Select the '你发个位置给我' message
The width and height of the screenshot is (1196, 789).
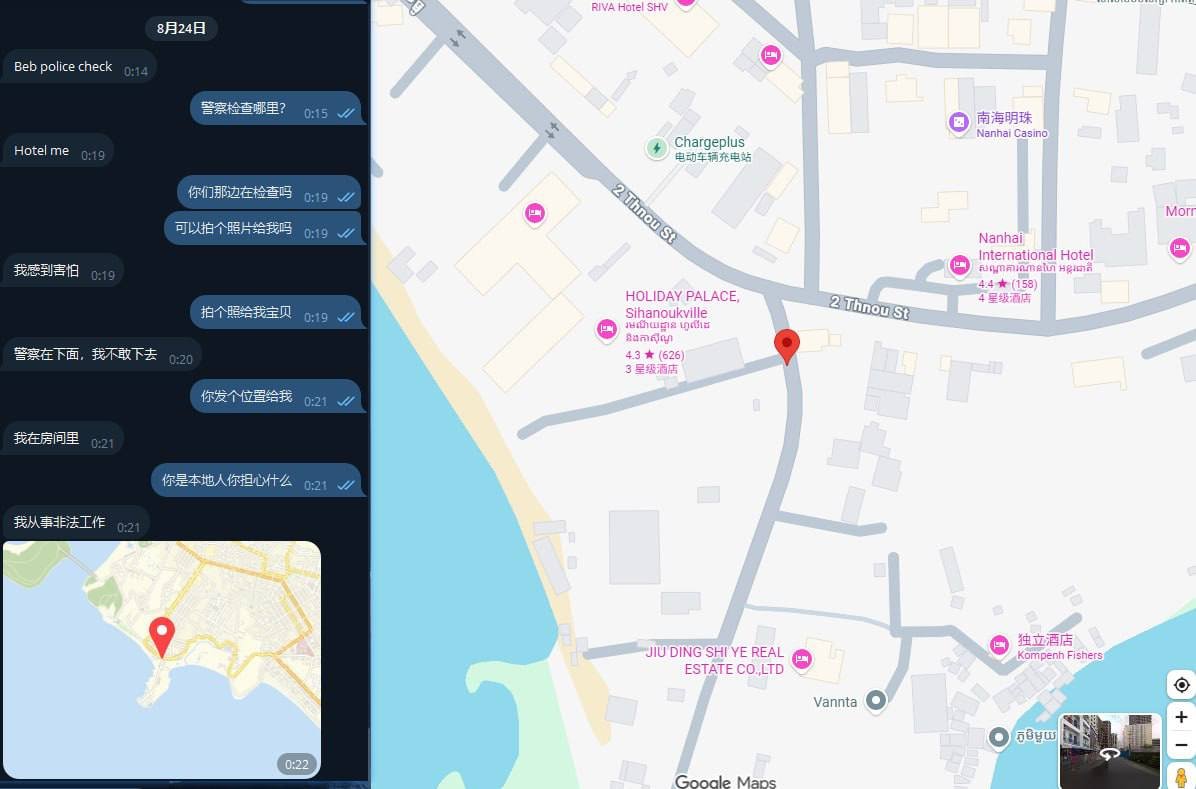275,396
